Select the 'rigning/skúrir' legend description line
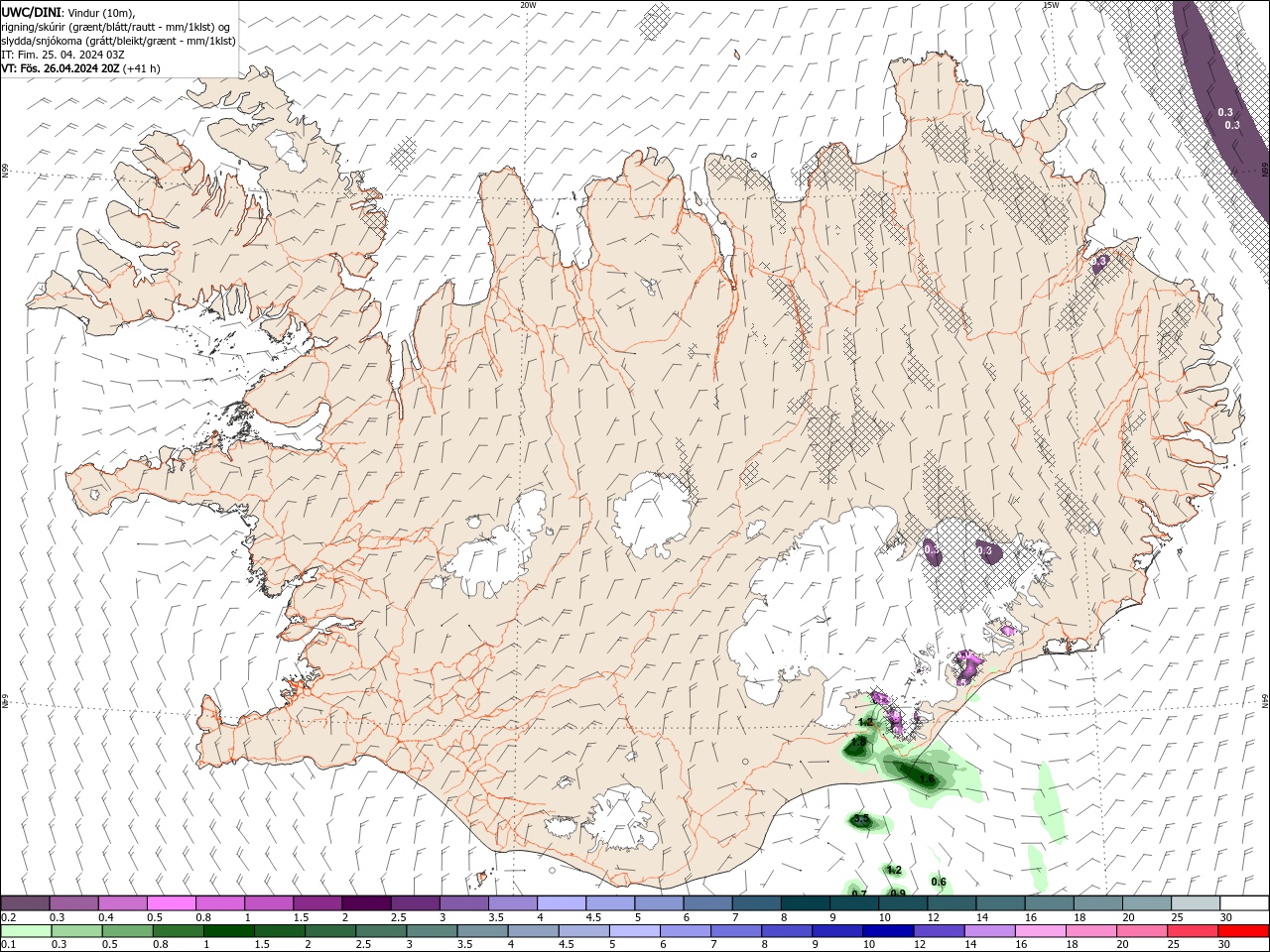 [x=115, y=27]
